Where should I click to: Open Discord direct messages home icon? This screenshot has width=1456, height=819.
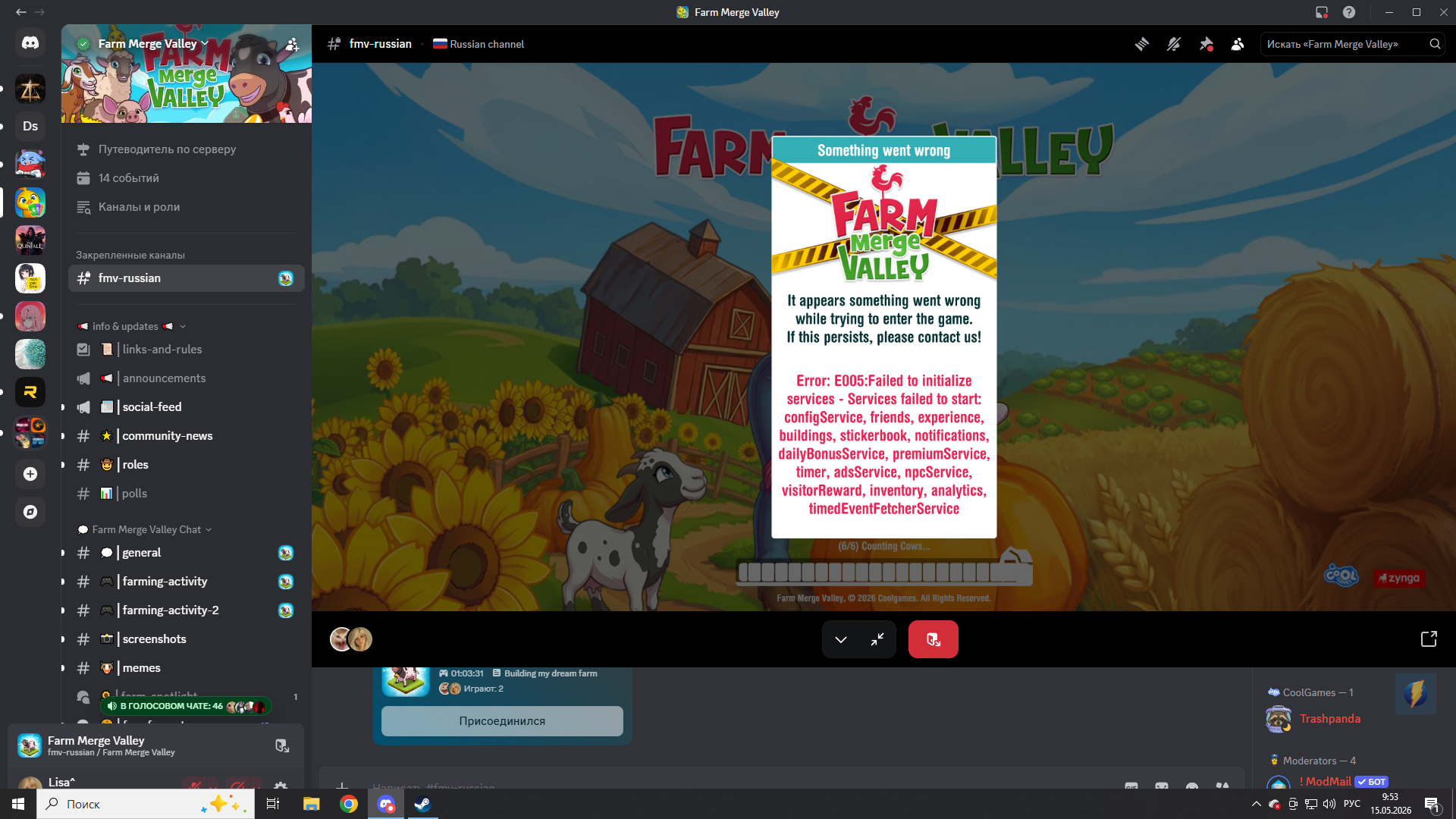30,43
